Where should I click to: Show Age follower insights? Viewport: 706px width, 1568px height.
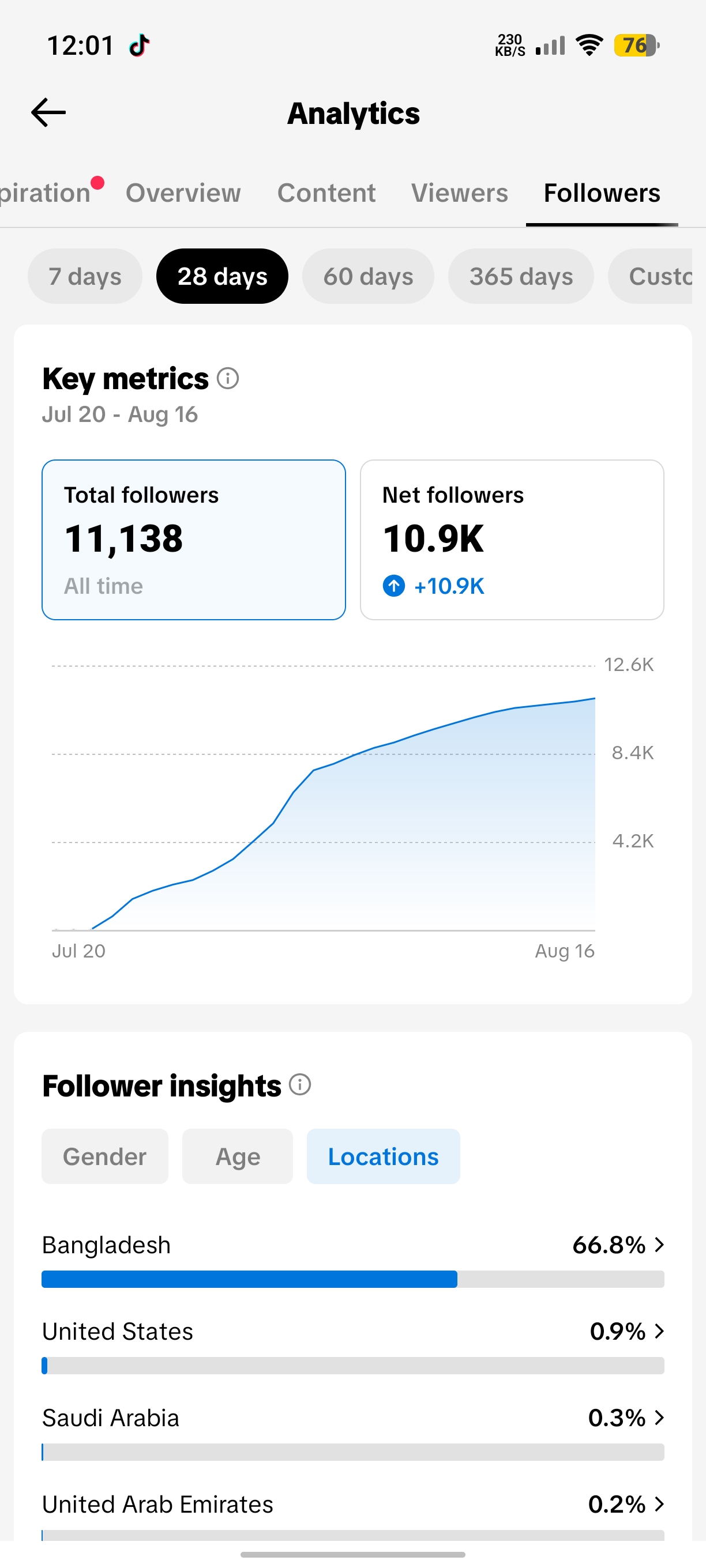click(238, 1156)
